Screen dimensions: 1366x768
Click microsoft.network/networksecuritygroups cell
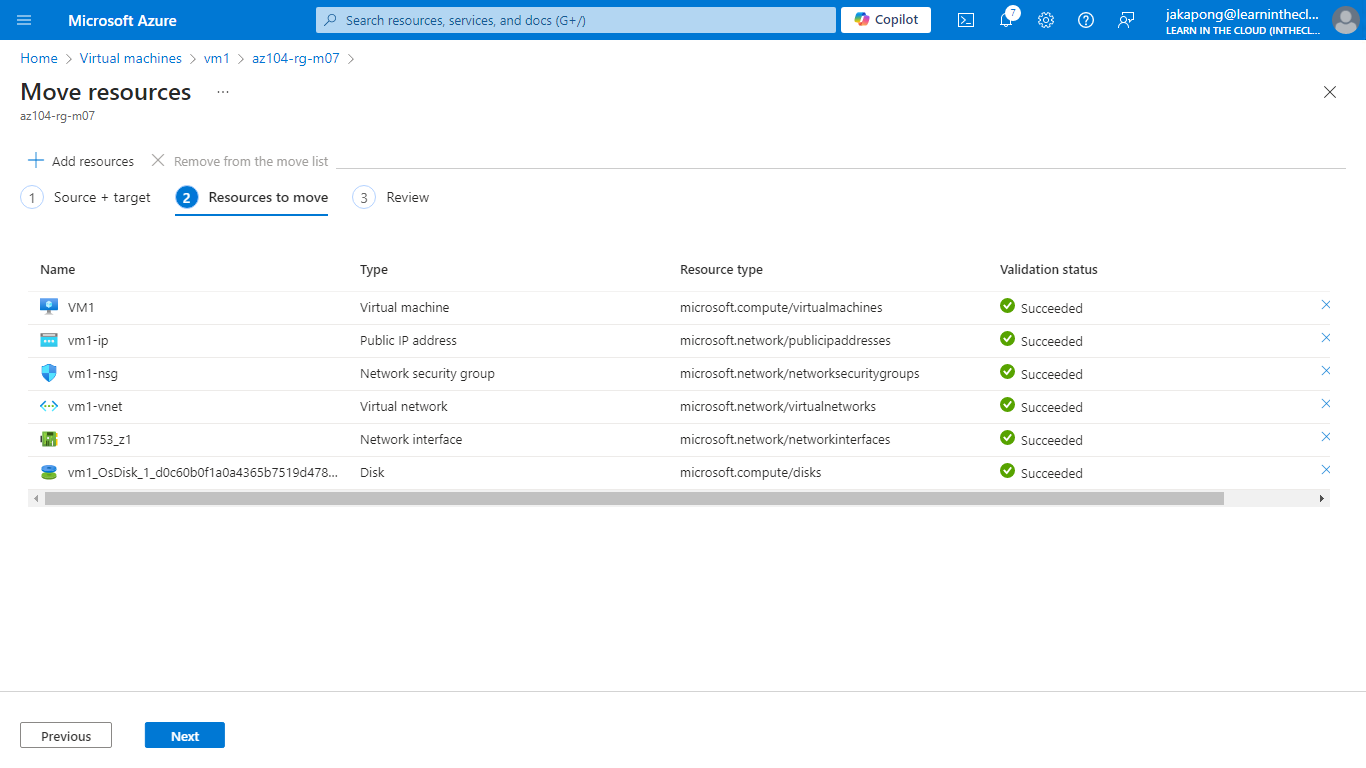tap(800, 374)
